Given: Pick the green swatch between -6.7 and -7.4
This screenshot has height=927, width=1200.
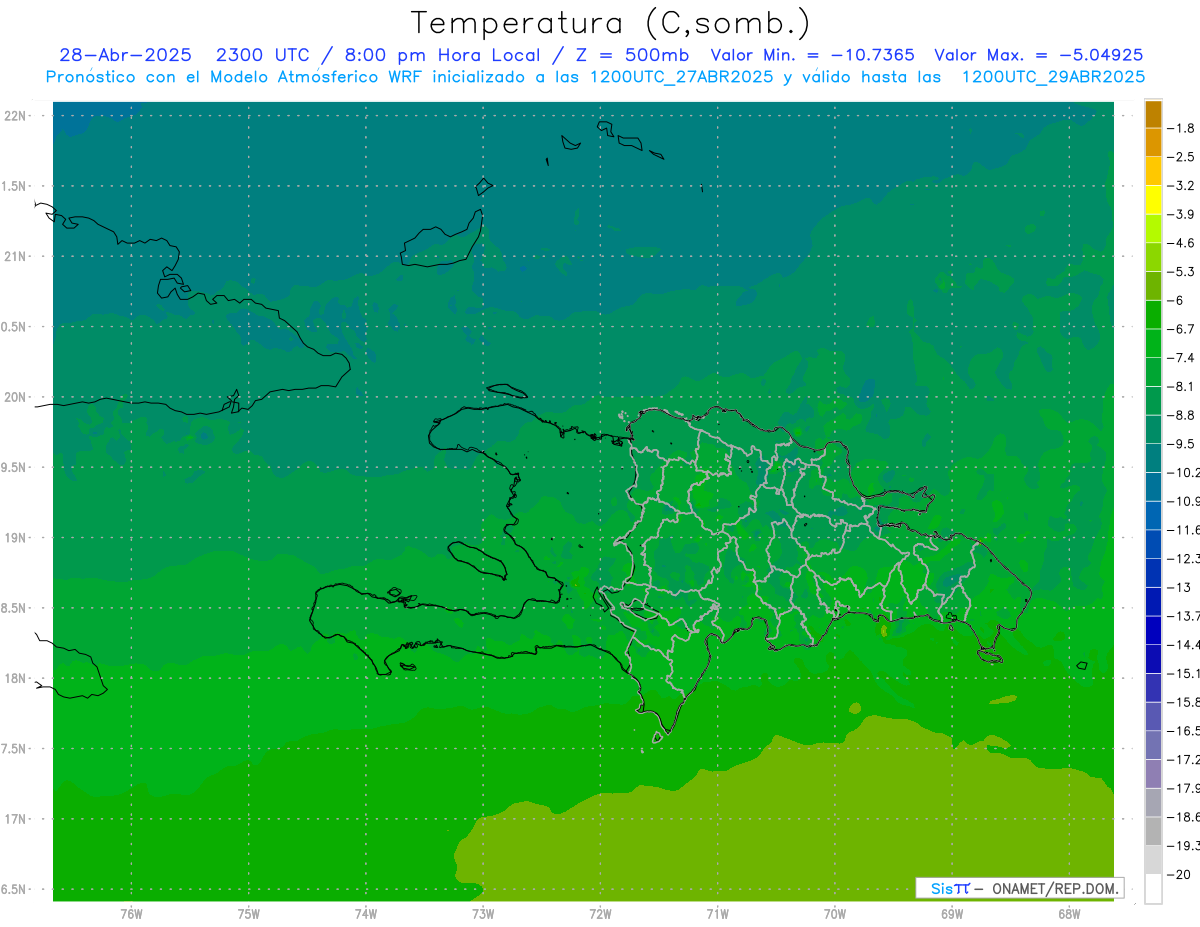Looking at the screenshot, I should pos(1153,343).
